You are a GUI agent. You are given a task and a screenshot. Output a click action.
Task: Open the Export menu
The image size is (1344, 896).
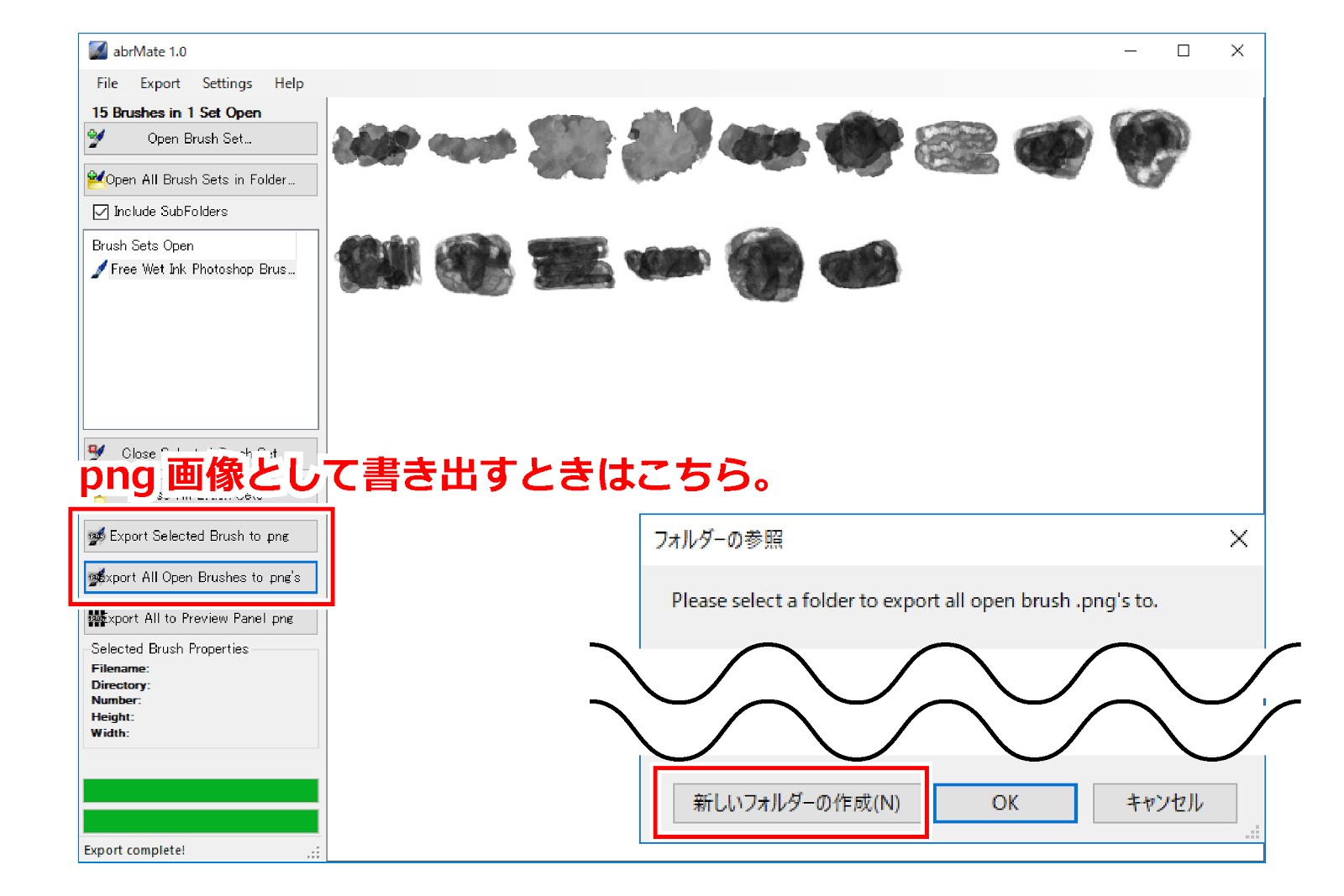[160, 83]
